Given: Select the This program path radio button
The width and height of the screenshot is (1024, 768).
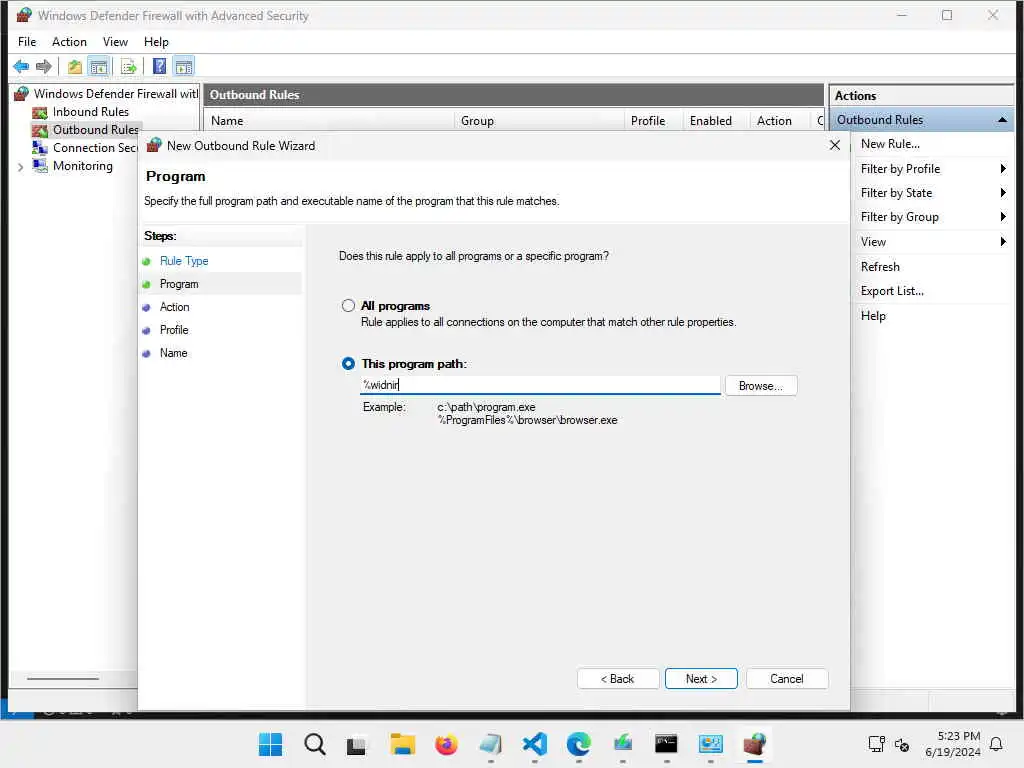Looking at the screenshot, I should [x=348, y=364].
